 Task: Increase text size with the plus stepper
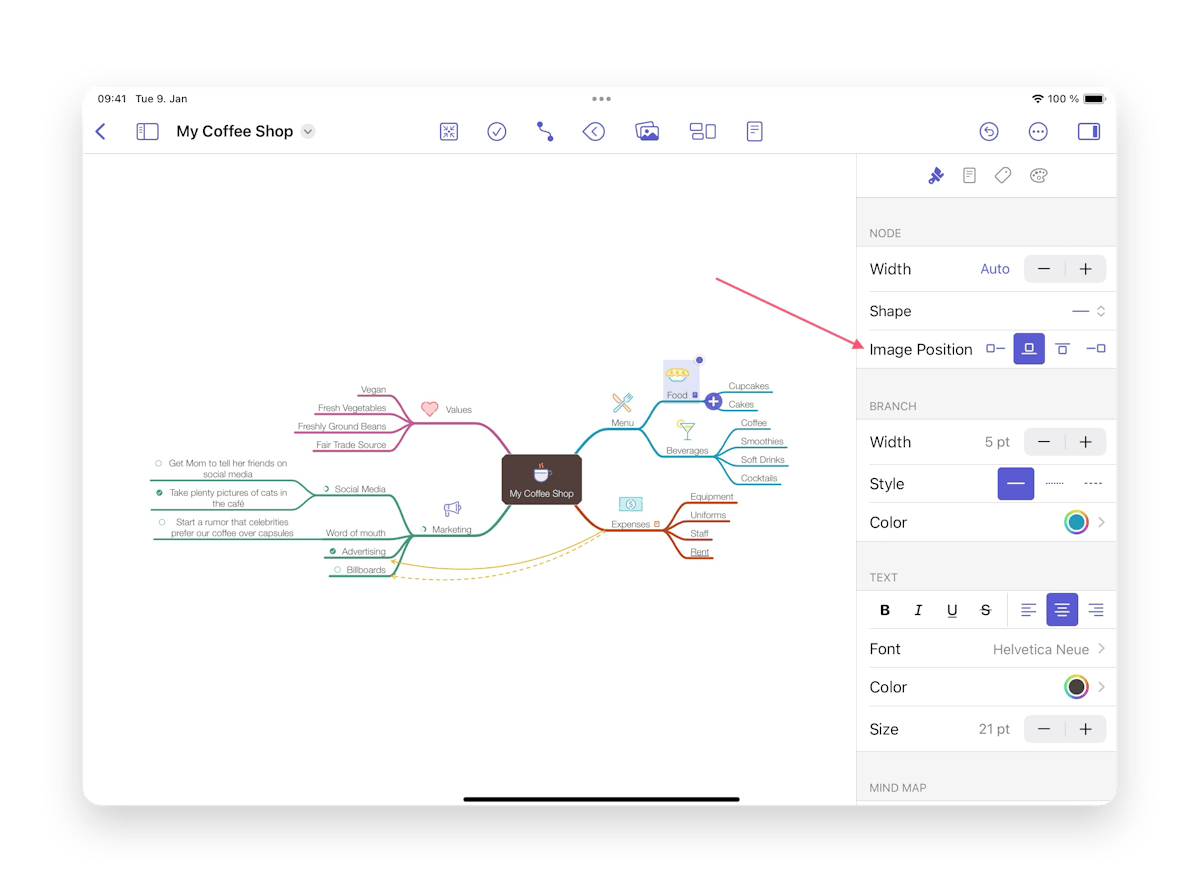pos(1086,729)
